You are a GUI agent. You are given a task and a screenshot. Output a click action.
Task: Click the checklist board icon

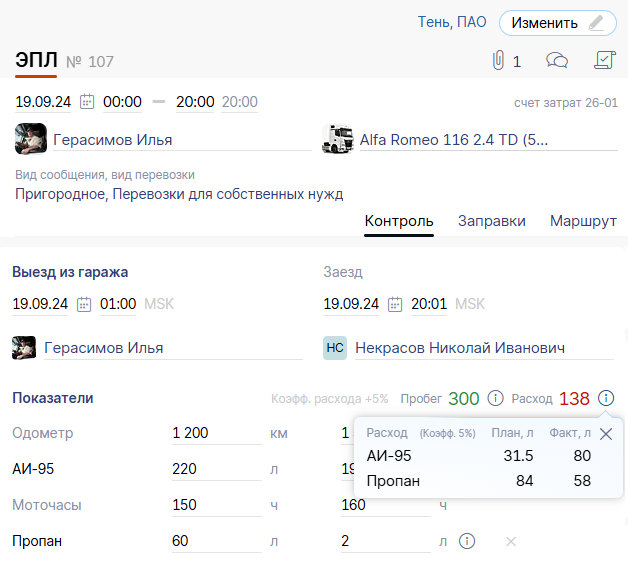coord(604,60)
